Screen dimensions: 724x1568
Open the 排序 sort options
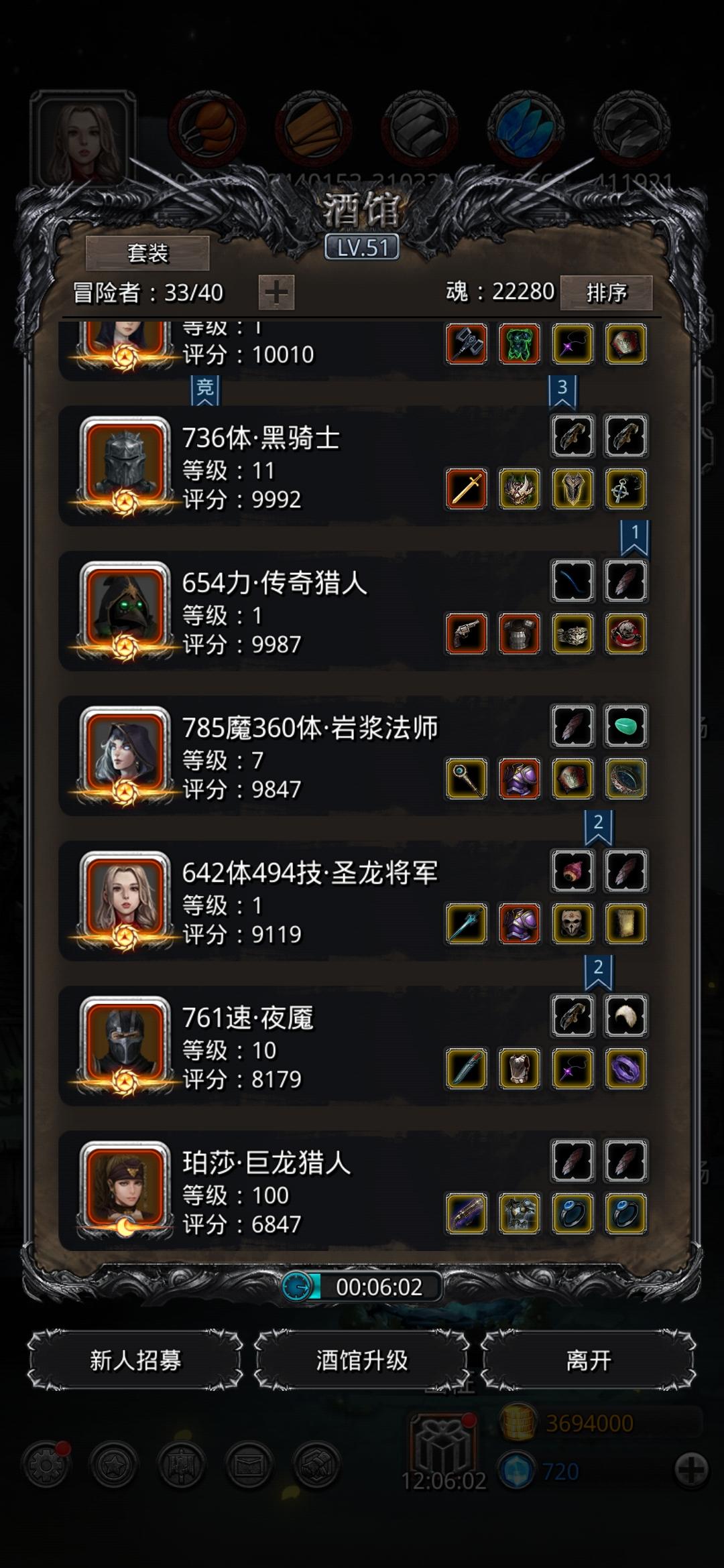[607, 292]
